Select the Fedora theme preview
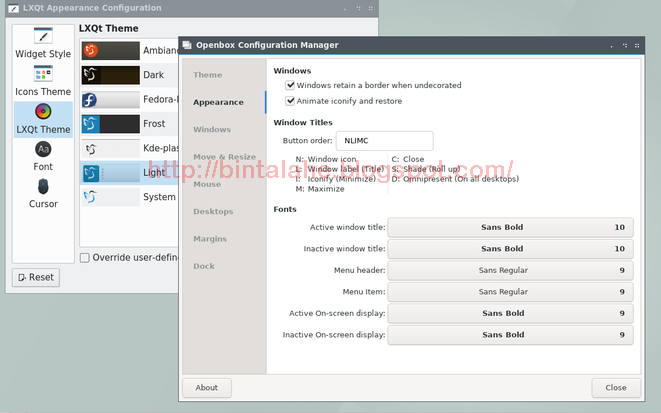 coord(110,99)
